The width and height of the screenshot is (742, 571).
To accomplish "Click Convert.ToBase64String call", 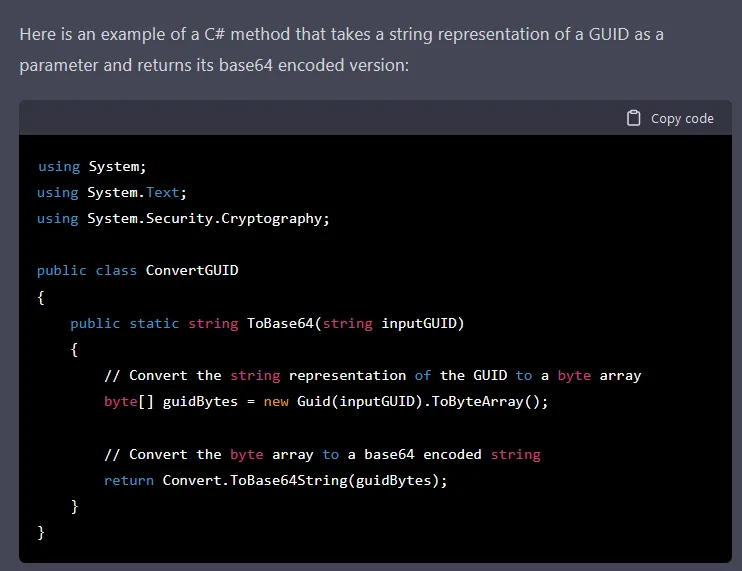I will (300, 481).
